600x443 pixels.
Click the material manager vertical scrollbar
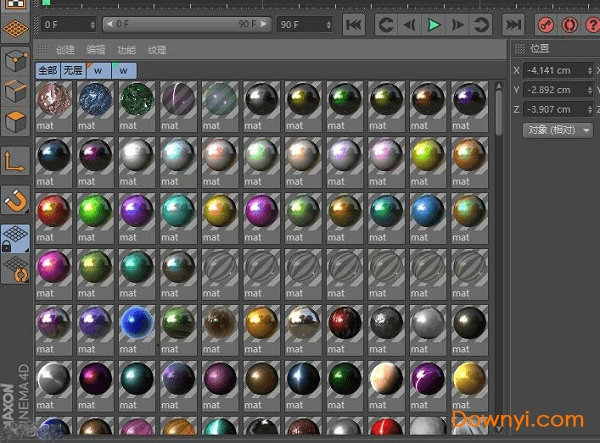click(x=499, y=108)
